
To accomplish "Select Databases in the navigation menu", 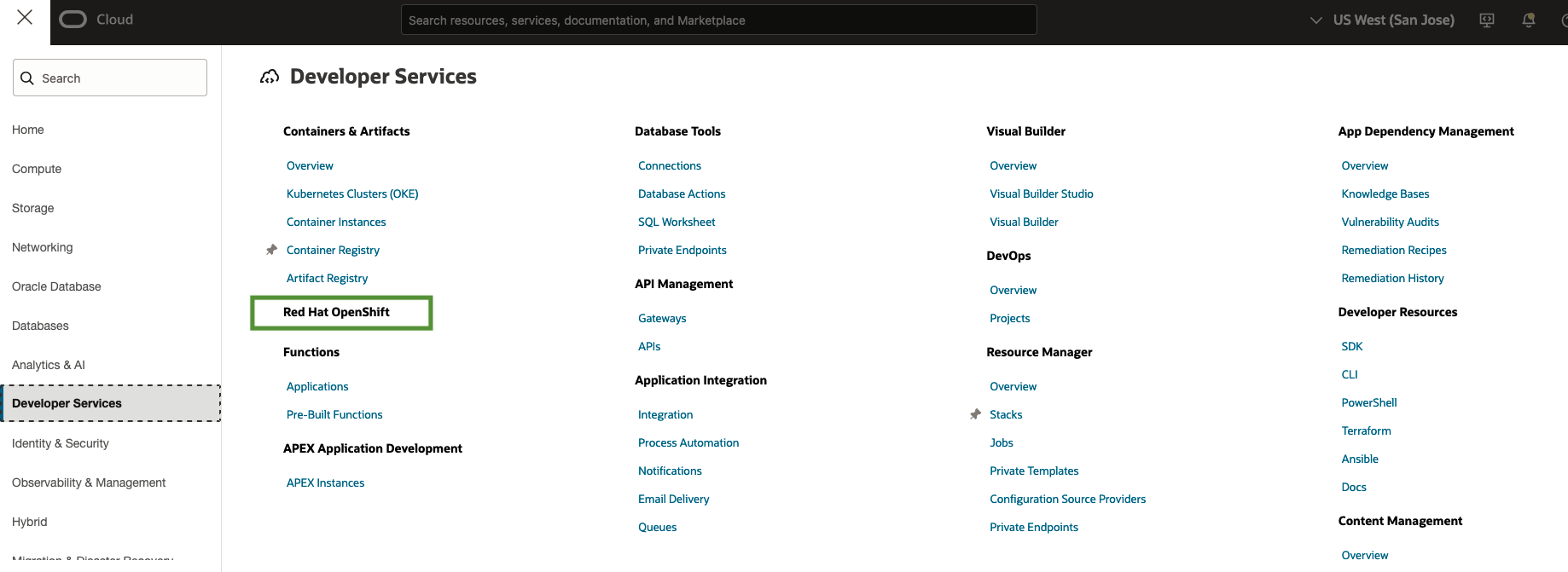I will [x=40, y=326].
